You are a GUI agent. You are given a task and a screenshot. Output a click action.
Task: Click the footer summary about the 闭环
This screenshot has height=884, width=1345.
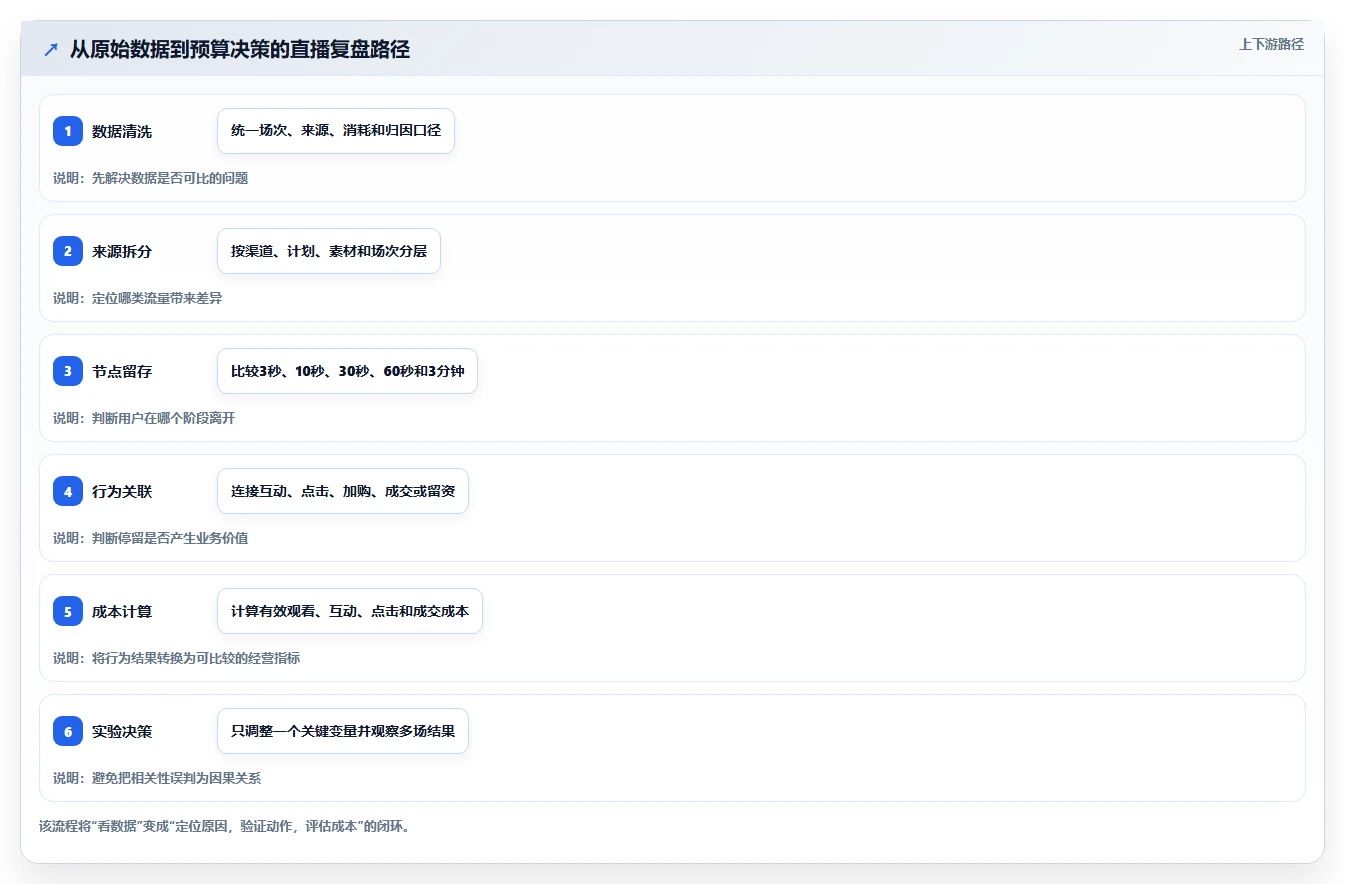(224, 826)
